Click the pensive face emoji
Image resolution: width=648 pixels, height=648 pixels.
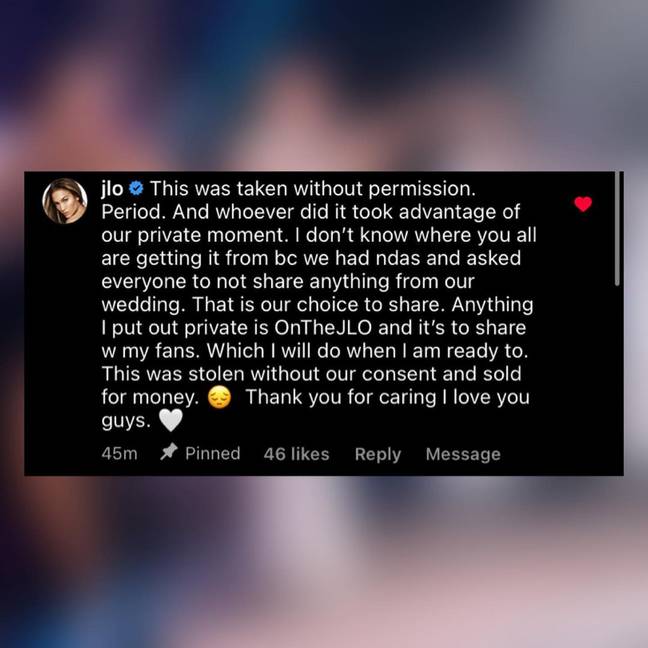tap(219, 397)
